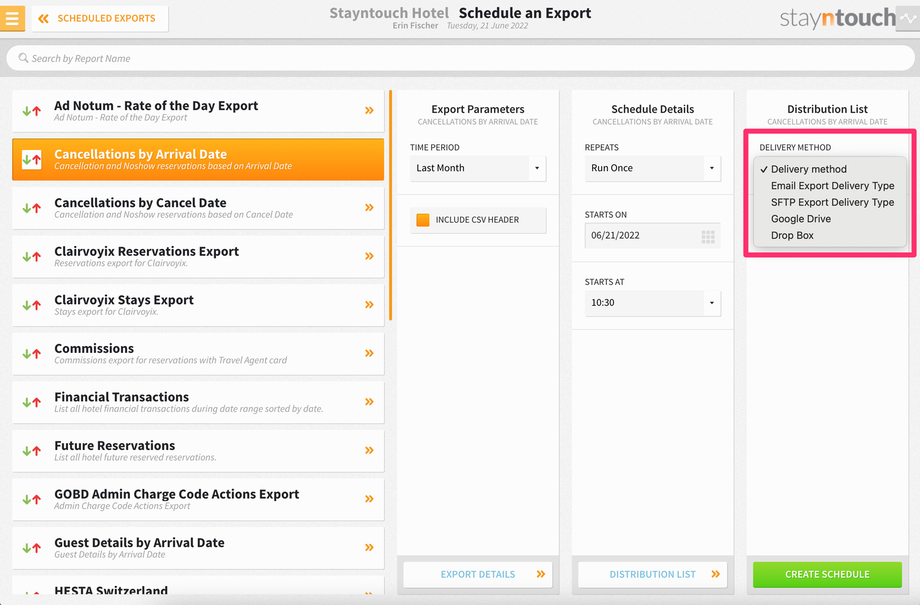
Task: Choose Email Export Delivery Type
Action: pyautogui.click(x=830, y=185)
